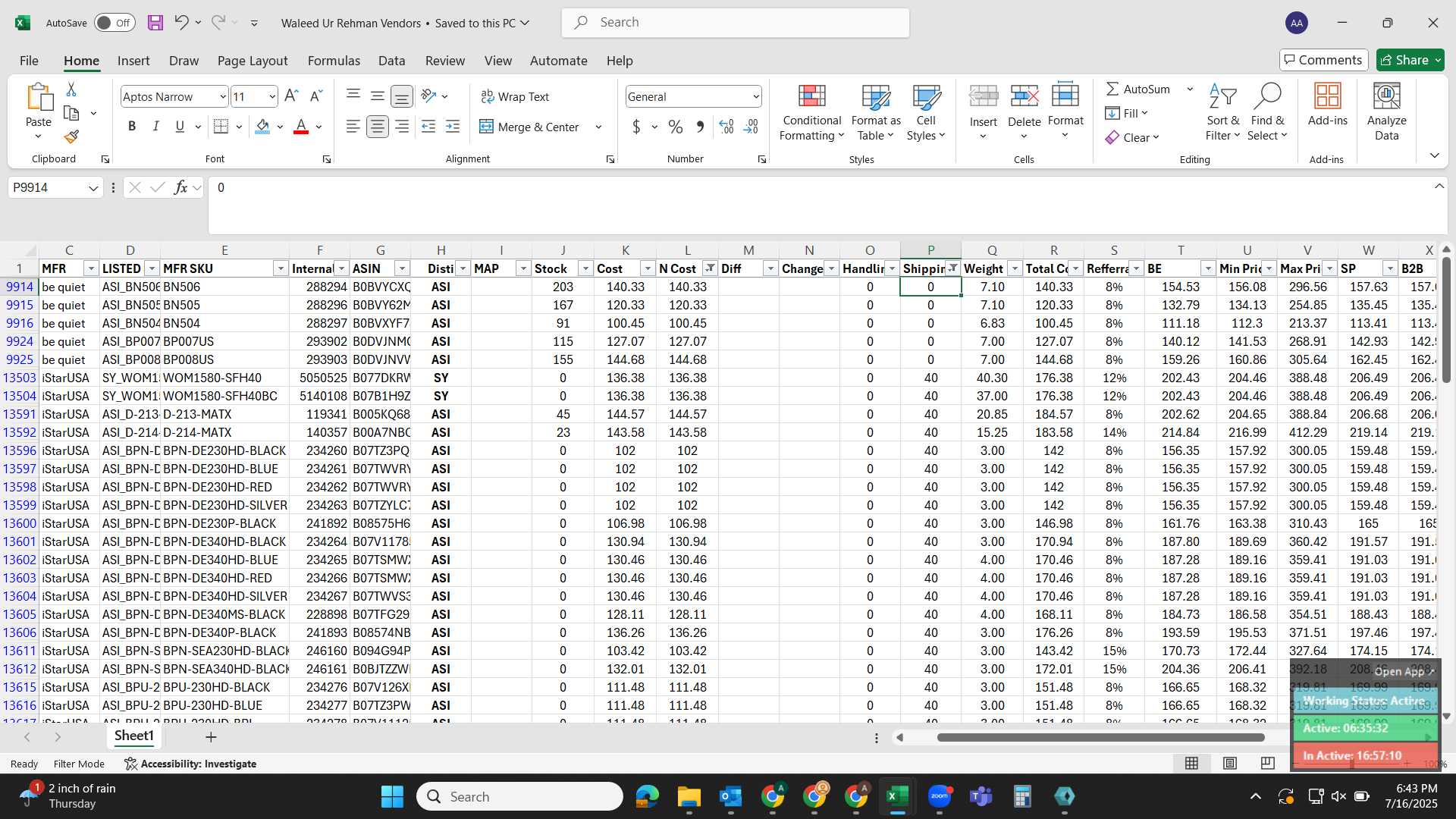
Task: Toggle AutoSave switch
Action: [115, 23]
